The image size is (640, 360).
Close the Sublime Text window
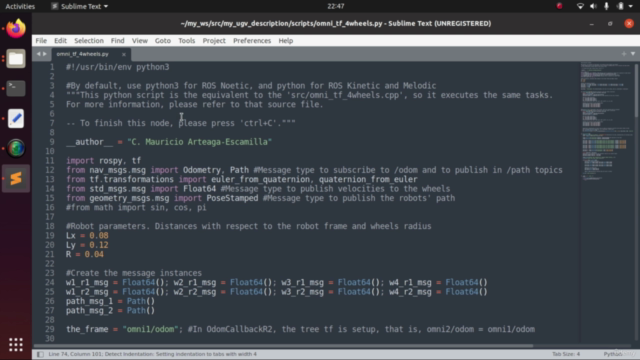tap(629, 24)
